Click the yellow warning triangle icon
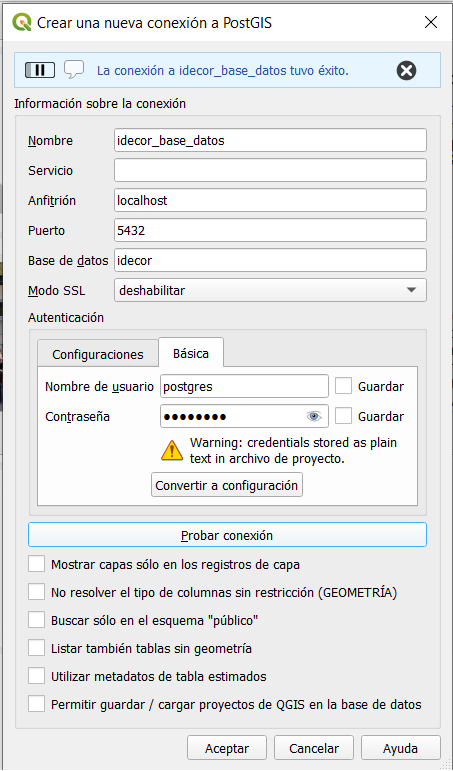This screenshot has width=453, height=771. 172,450
